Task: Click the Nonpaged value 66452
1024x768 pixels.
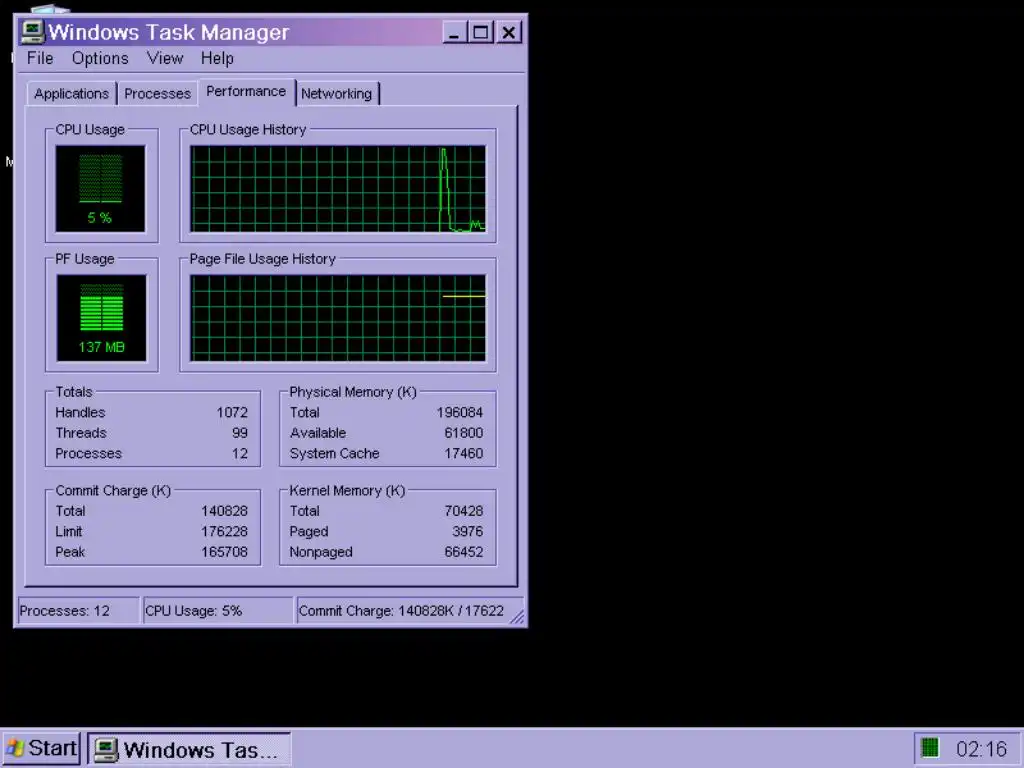Action: pos(464,552)
